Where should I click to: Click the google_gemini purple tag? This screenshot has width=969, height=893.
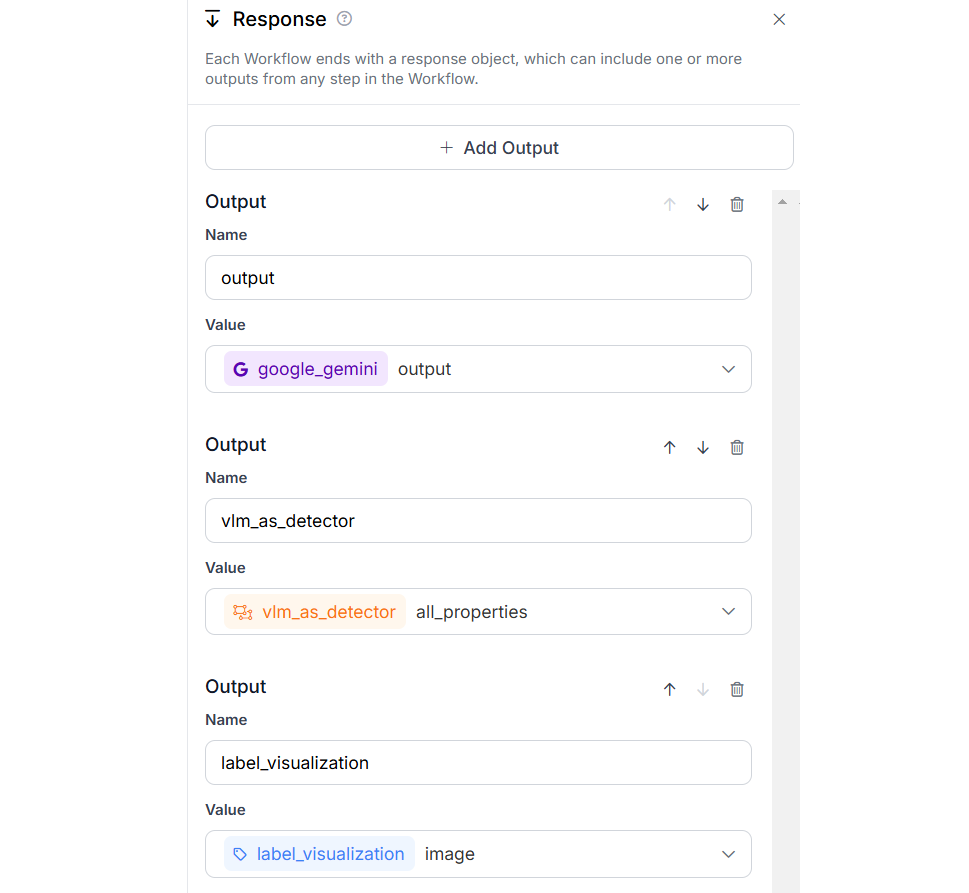click(x=306, y=369)
